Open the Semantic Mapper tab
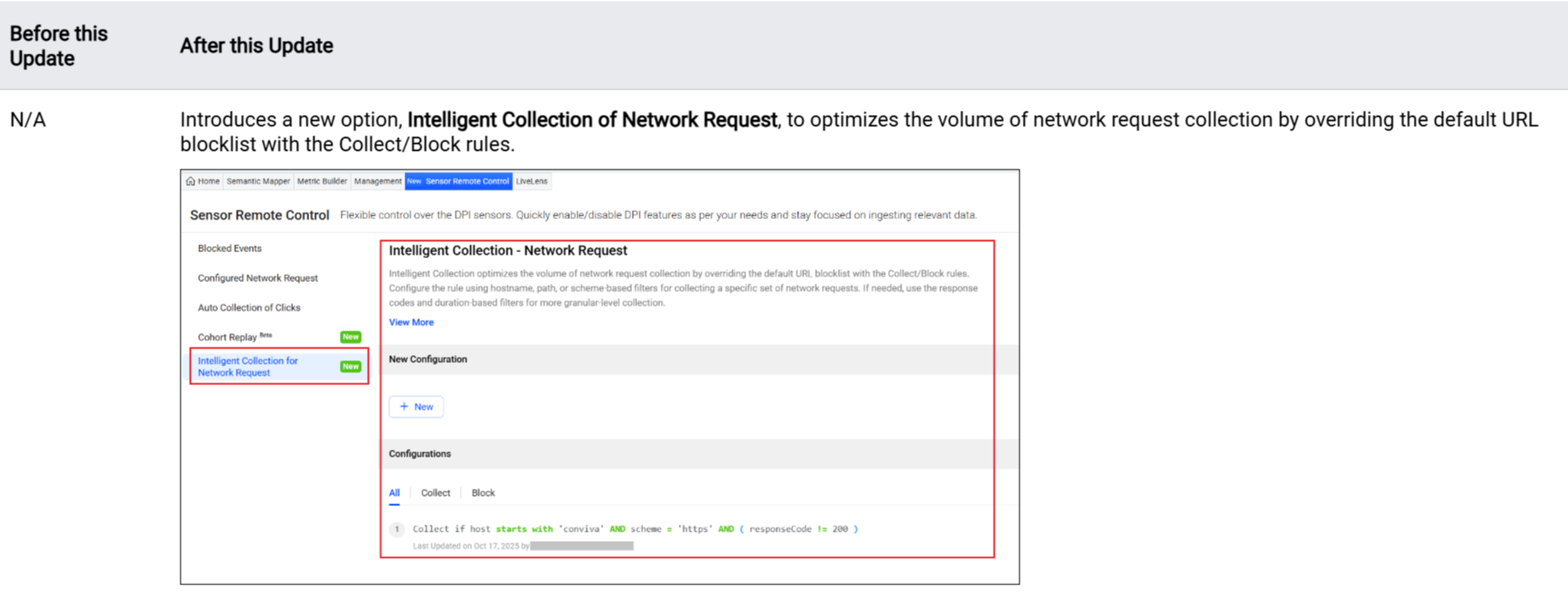Screen dimensions: 1568x598 [258, 181]
